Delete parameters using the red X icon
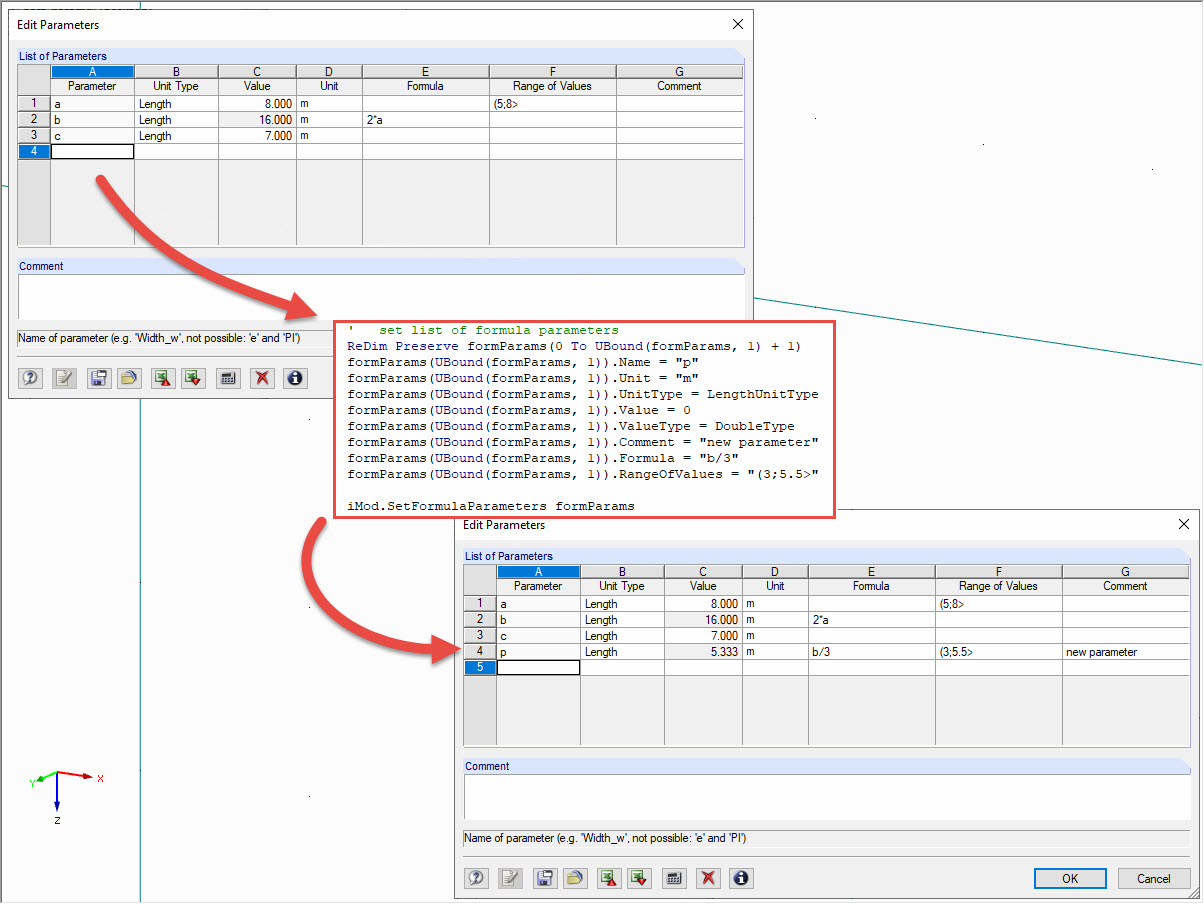The image size is (1204, 904). [x=261, y=378]
